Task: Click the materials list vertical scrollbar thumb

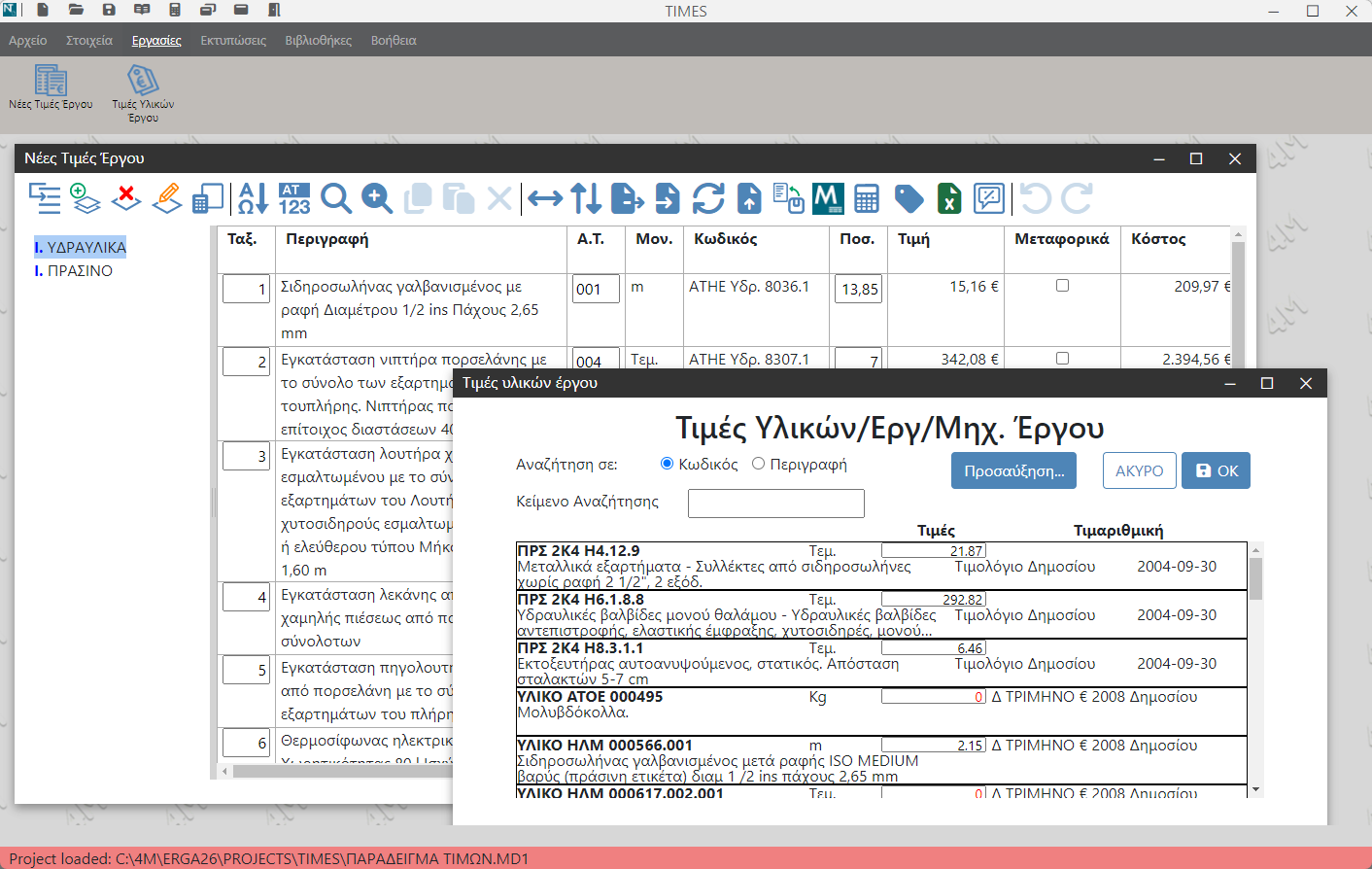Action: tap(1255, 577)
